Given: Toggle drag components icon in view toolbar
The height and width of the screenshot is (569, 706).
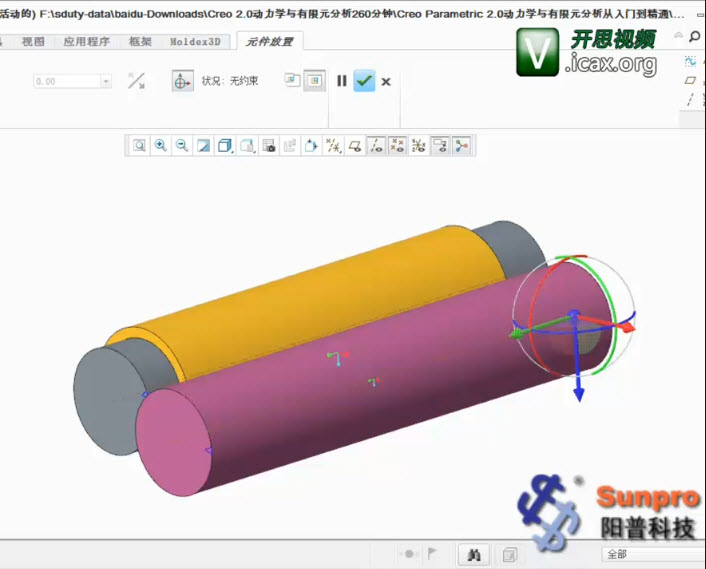Looking at the screenshot, I should pyautogui.click(x=462, y=145).
